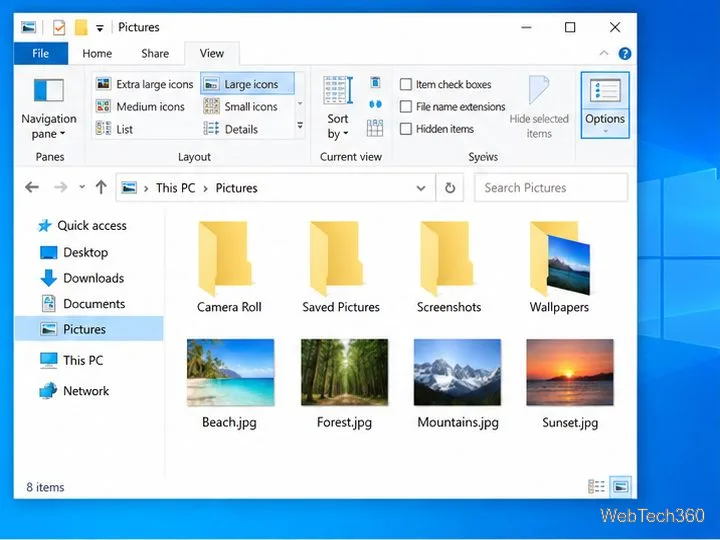
Task: Click the Group by icon in Current view
Action: [375, 83]
